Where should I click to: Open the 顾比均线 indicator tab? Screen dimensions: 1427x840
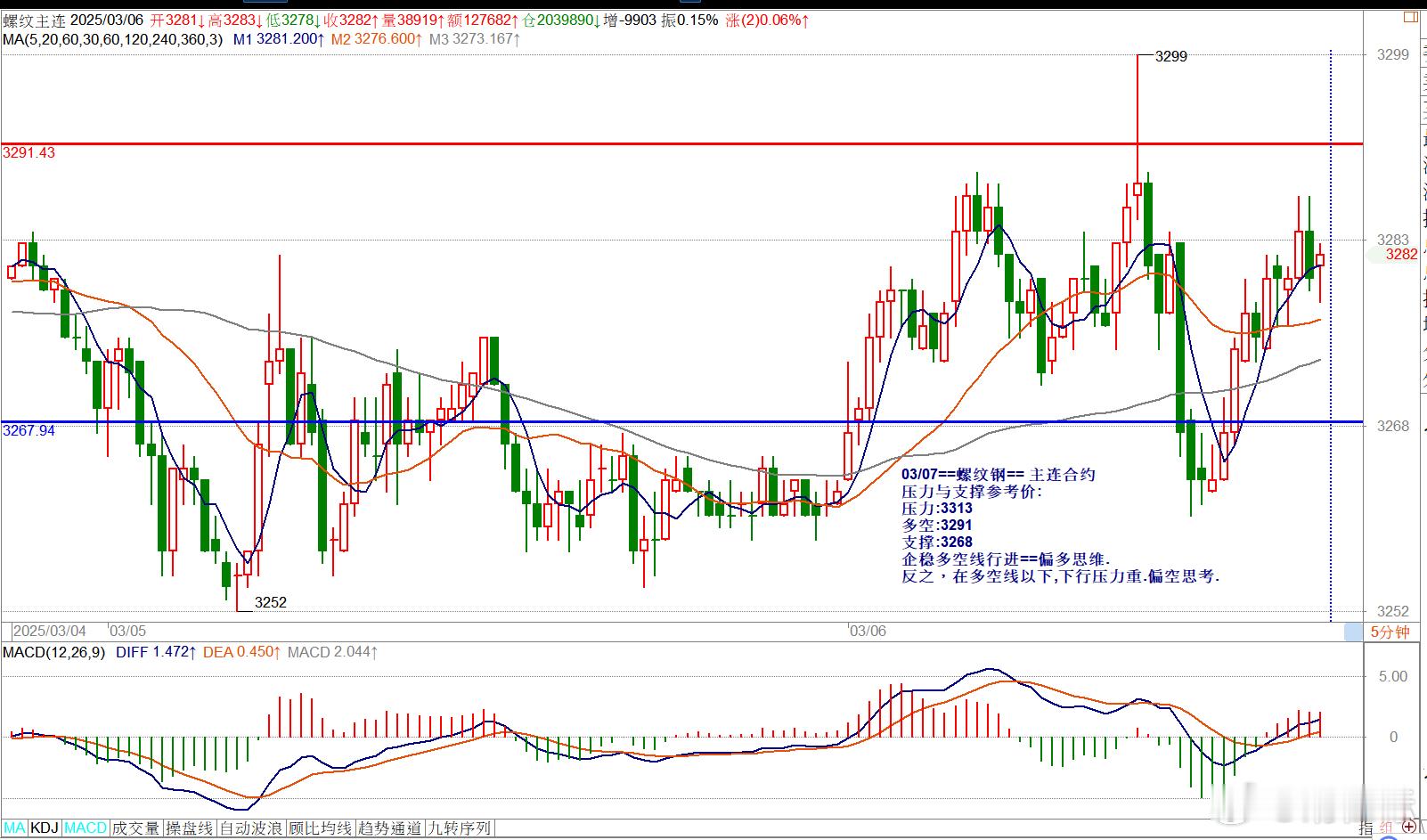click(321, 828)
